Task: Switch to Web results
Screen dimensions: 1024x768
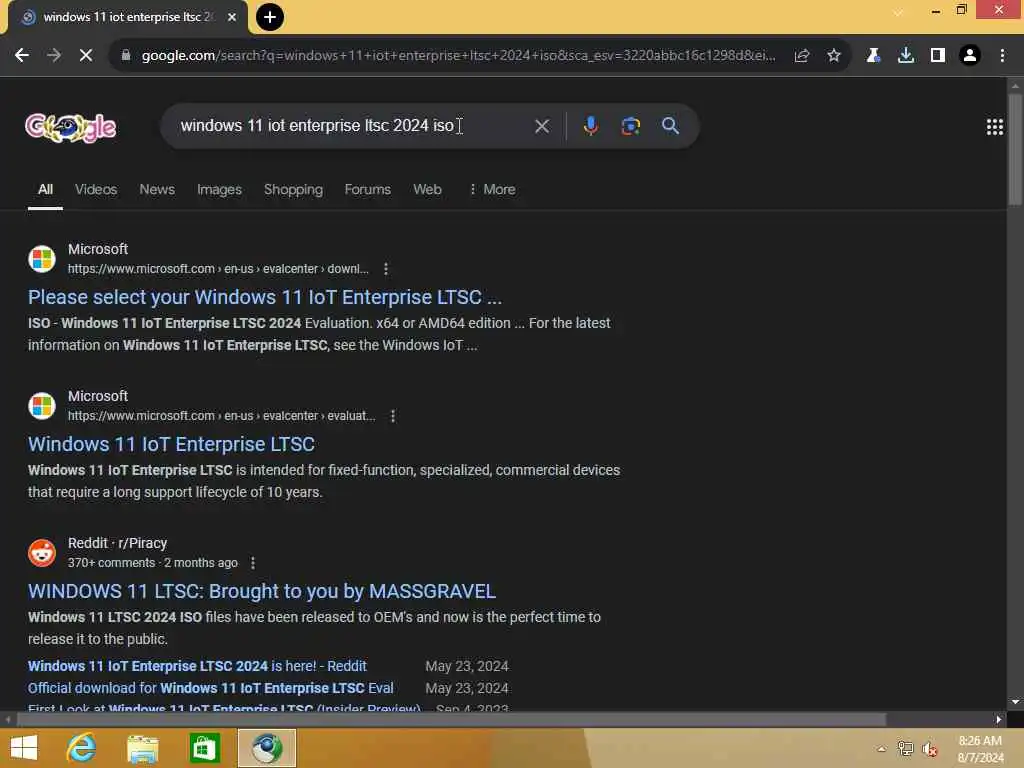Action: [427, 189]
